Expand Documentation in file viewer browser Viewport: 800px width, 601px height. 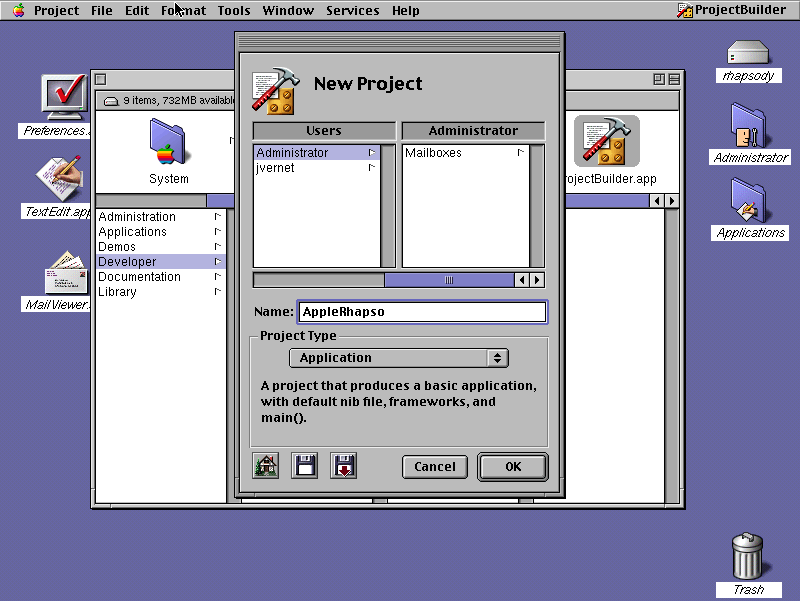click(x=217, y=277)
